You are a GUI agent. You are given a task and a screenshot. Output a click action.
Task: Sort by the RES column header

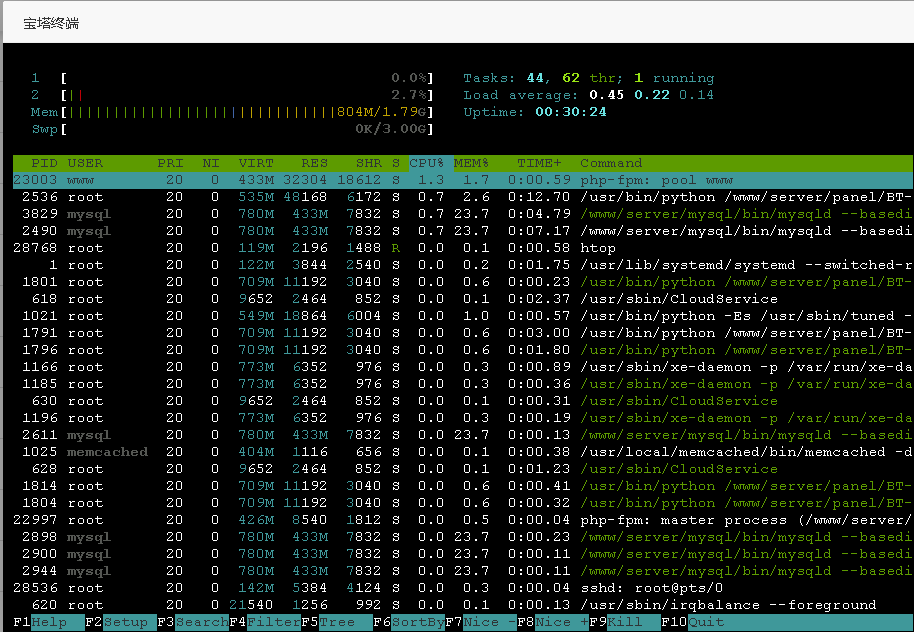315,163
